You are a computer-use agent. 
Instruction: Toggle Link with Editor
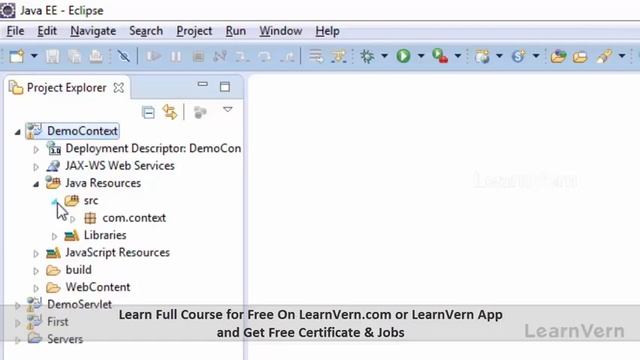click(170, 112)
